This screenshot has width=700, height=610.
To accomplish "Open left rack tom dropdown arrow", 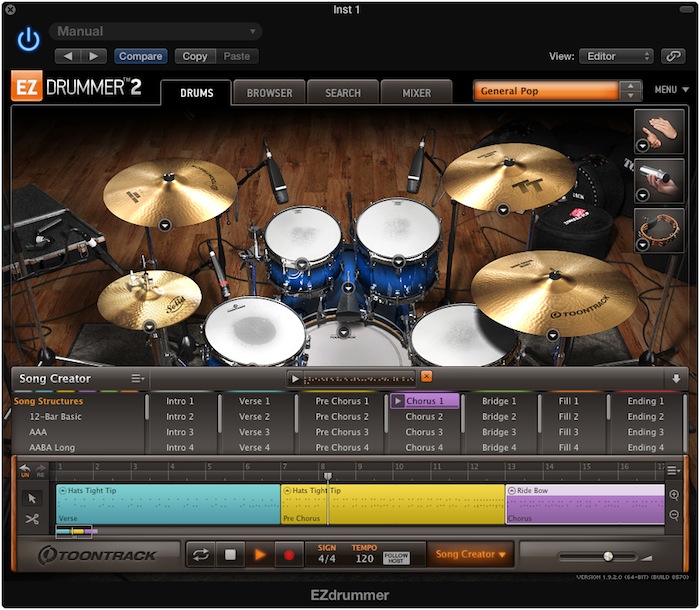I will click(x=302, y=264).
